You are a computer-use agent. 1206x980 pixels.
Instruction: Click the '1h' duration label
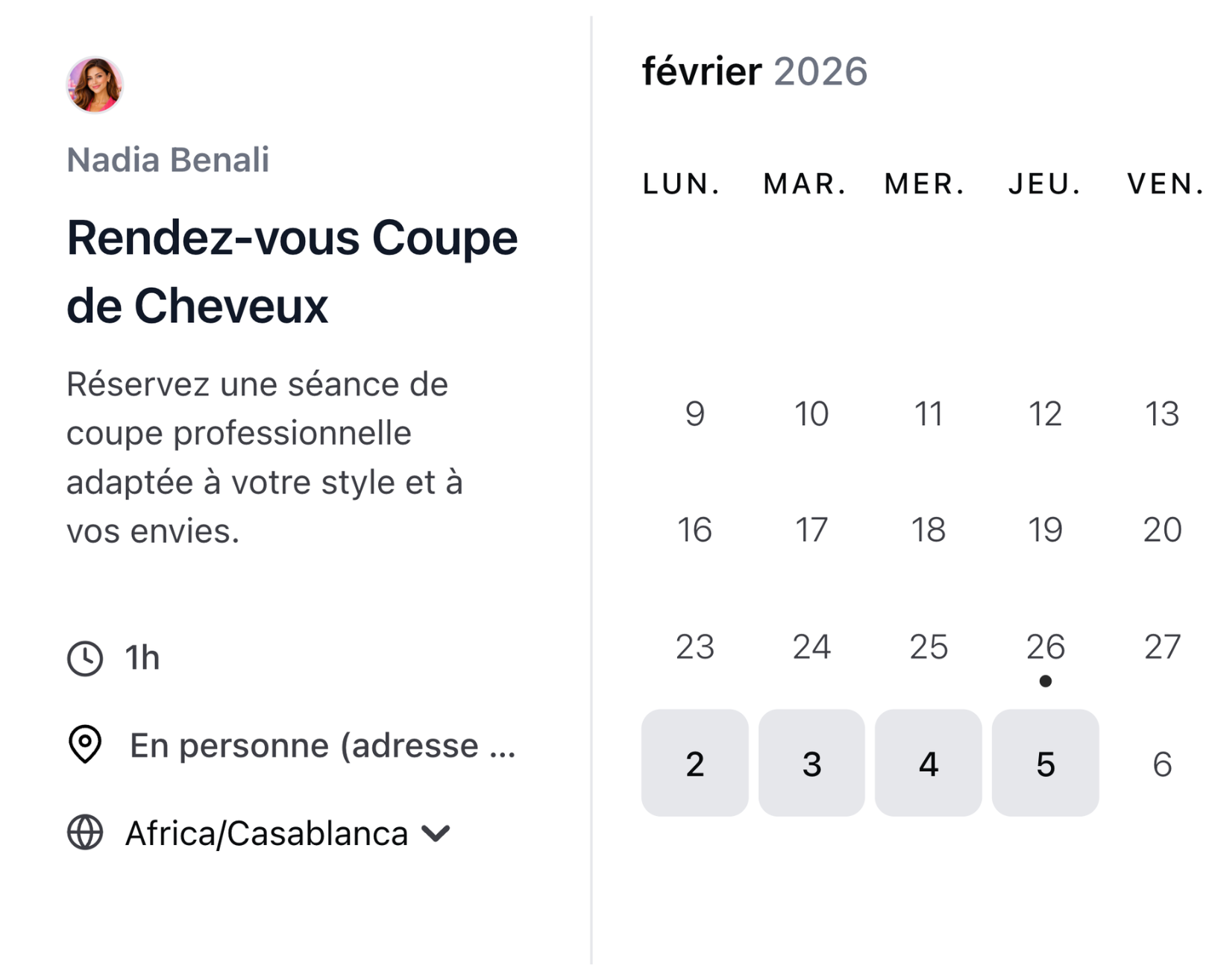click(141, 657)
